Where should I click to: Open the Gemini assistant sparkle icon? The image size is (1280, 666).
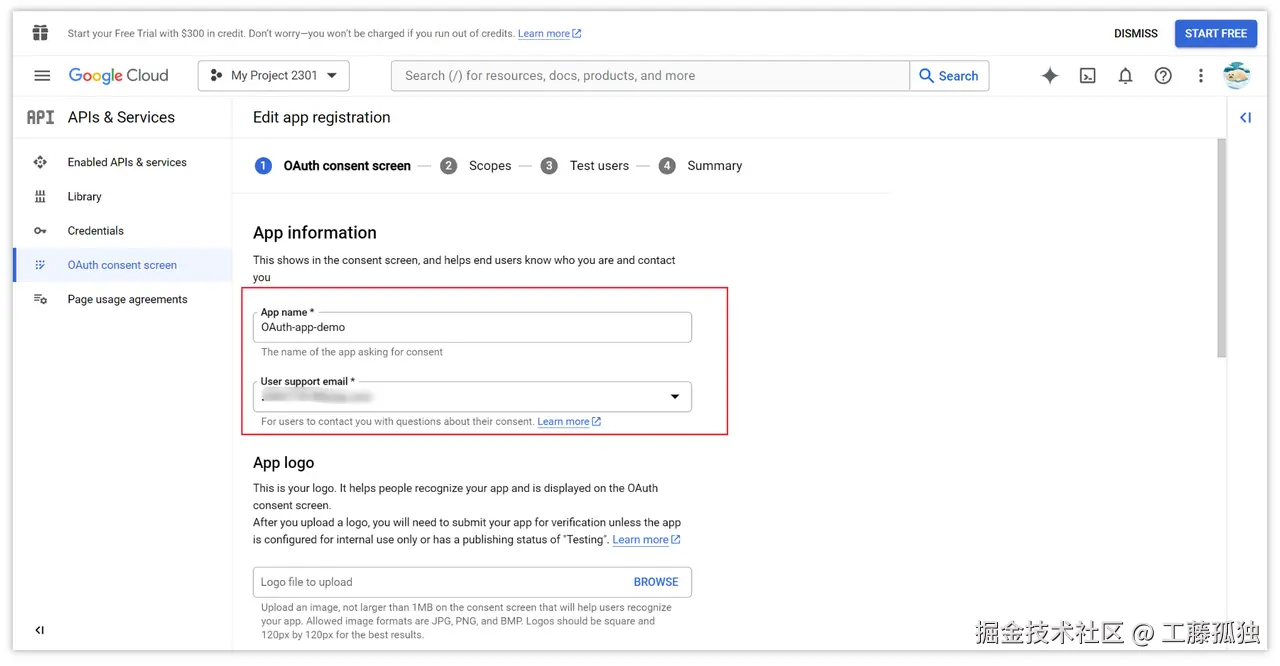coord(1049,75)
